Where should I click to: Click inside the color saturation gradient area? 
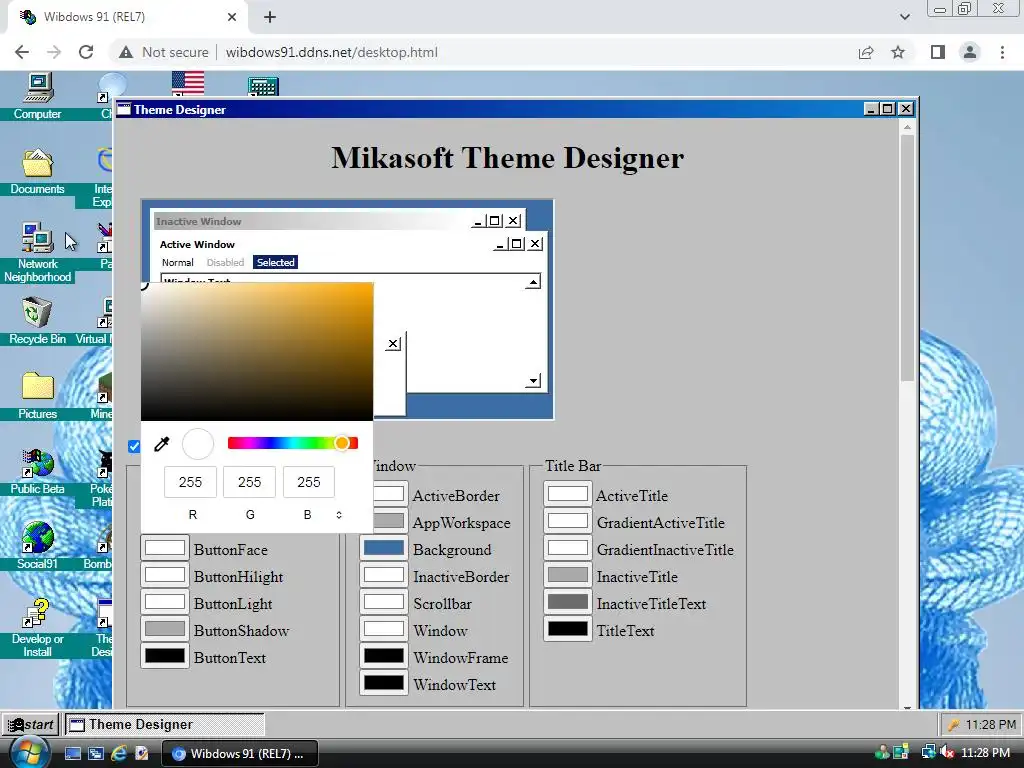(x=257, y=351)
